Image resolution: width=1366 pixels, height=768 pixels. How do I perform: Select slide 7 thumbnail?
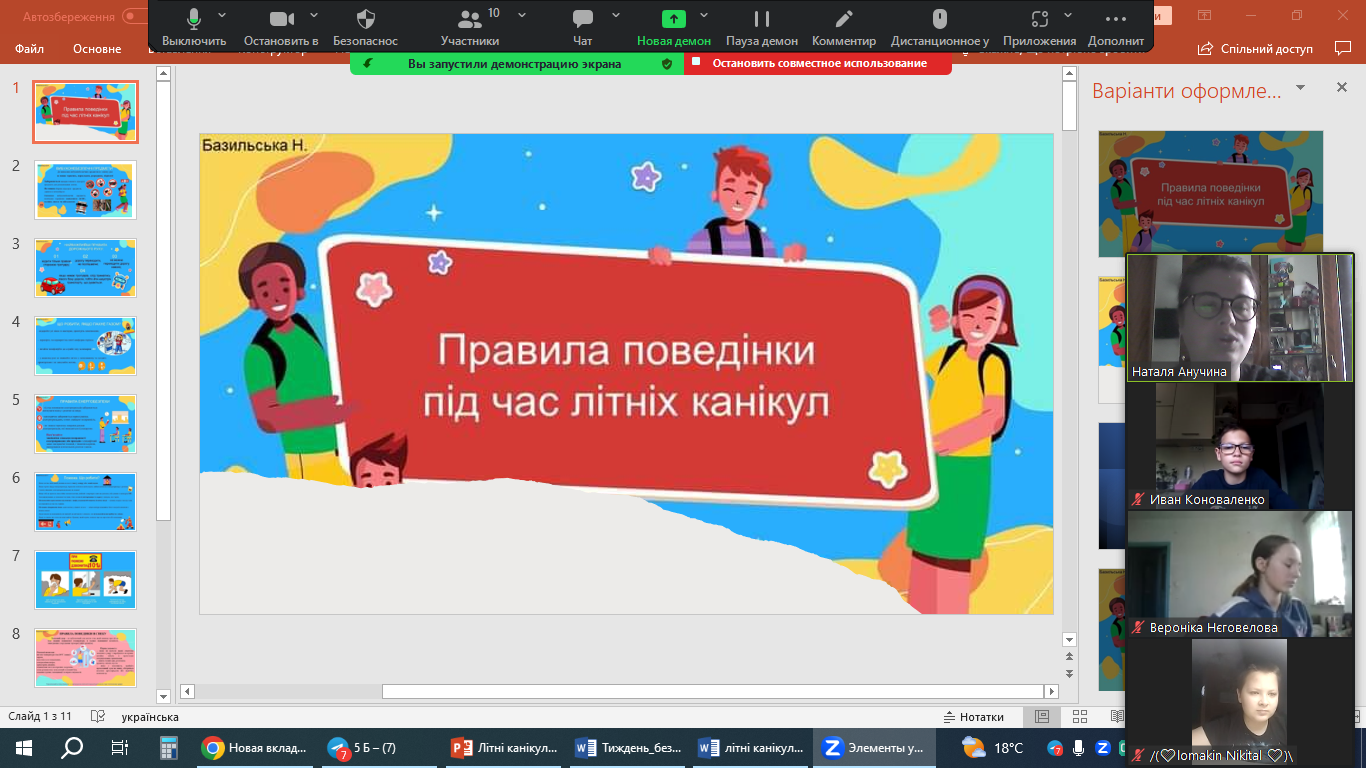[86, 580]
